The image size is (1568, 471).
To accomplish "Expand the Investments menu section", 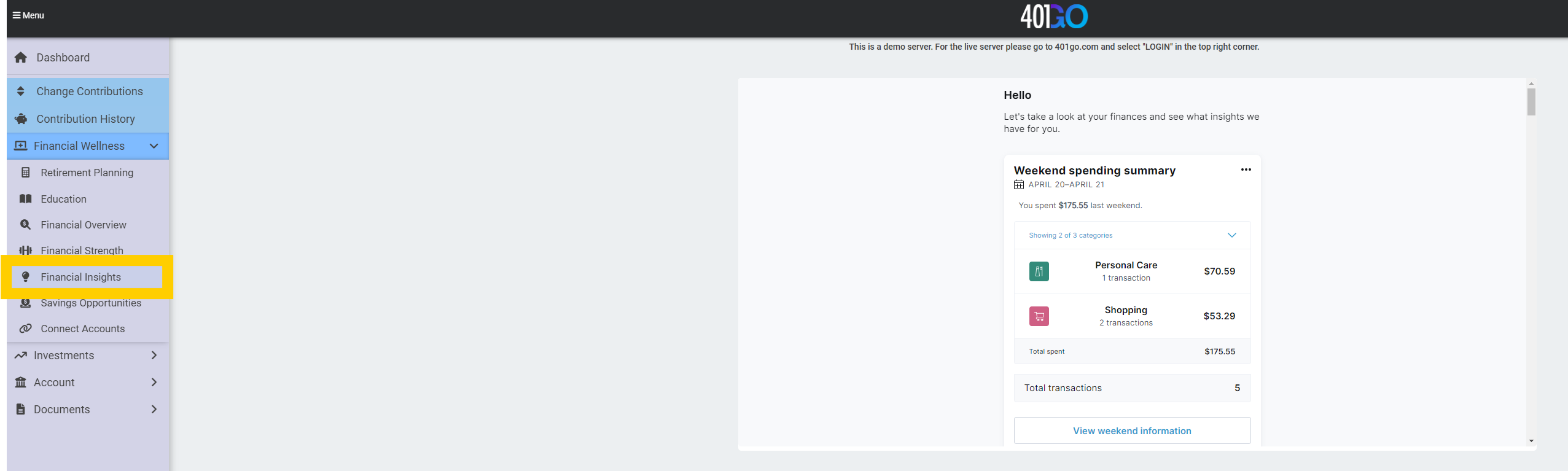I will pos(154,356).
